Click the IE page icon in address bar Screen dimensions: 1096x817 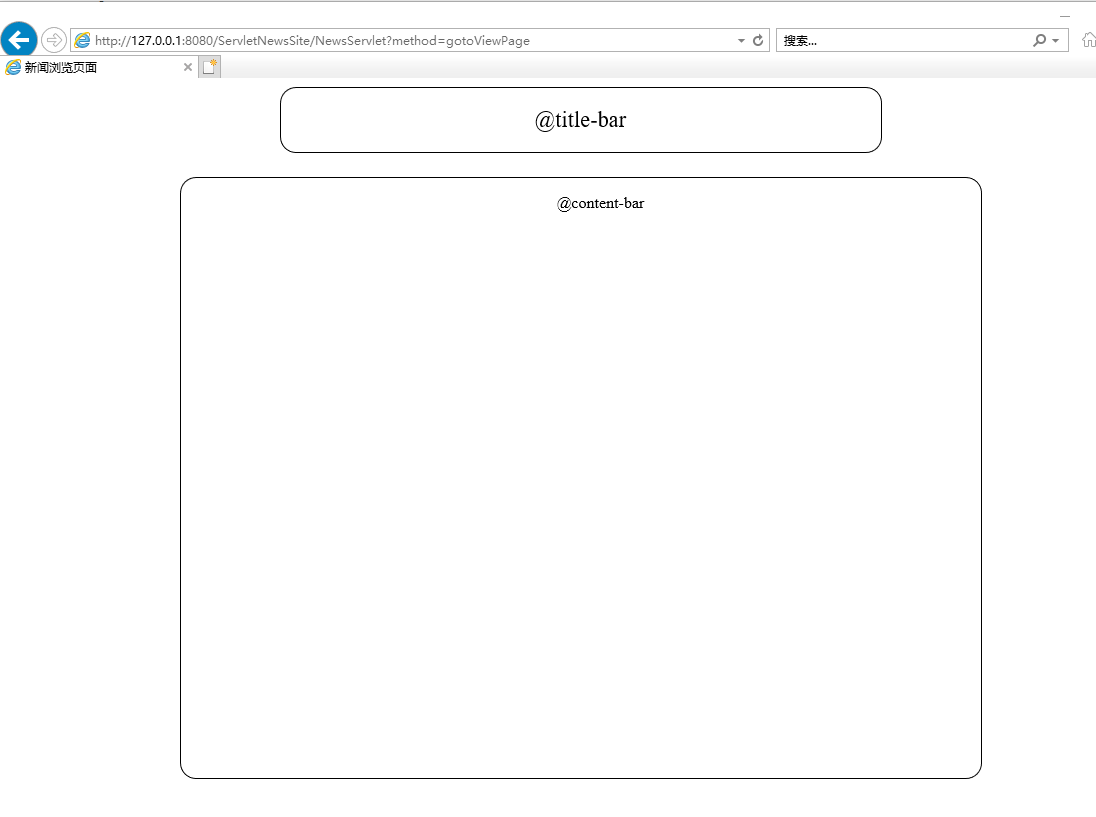coord(82,41)
